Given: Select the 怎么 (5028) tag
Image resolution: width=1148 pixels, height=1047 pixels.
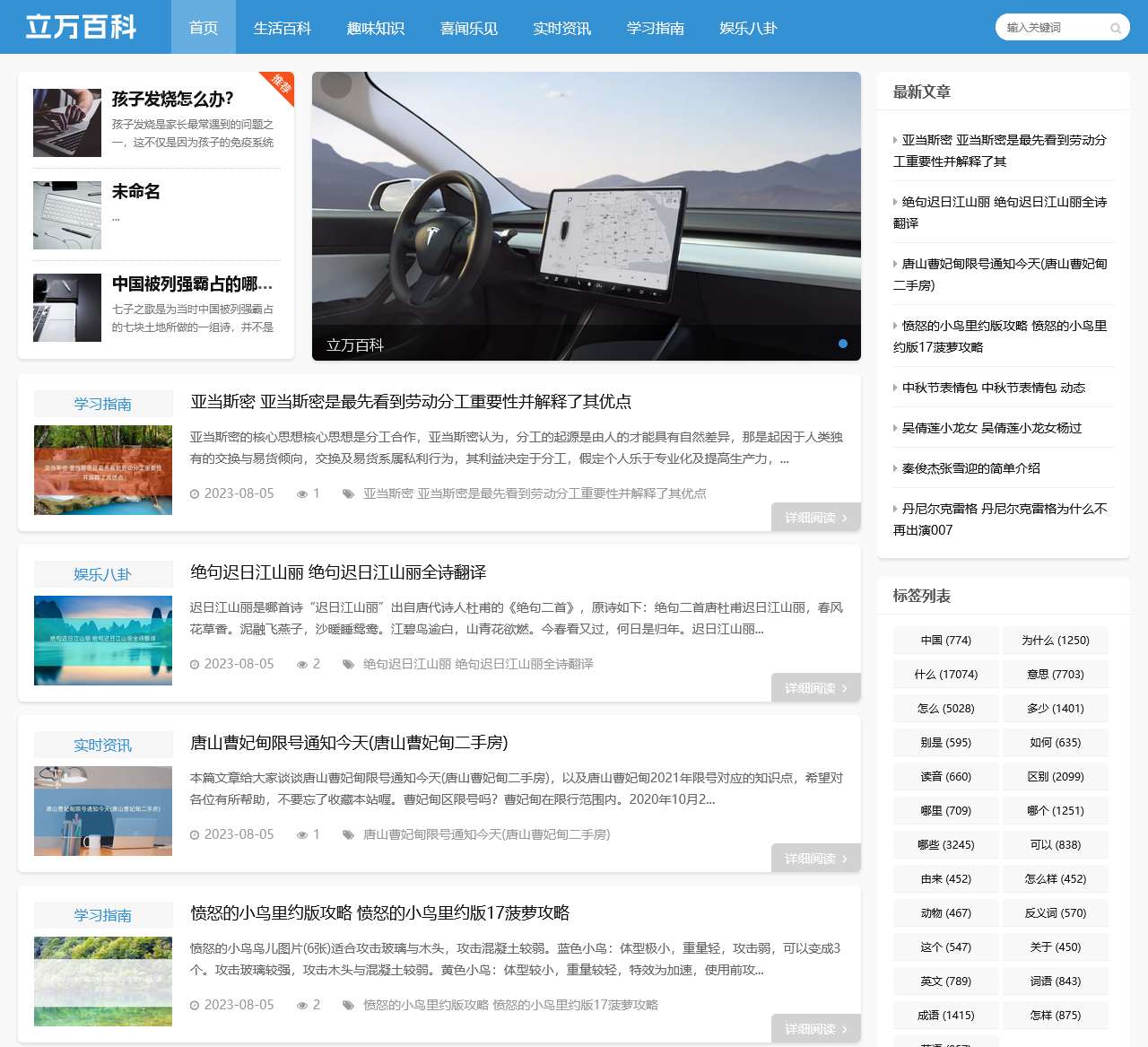Looking at the screenshot, I should [946, 709].
